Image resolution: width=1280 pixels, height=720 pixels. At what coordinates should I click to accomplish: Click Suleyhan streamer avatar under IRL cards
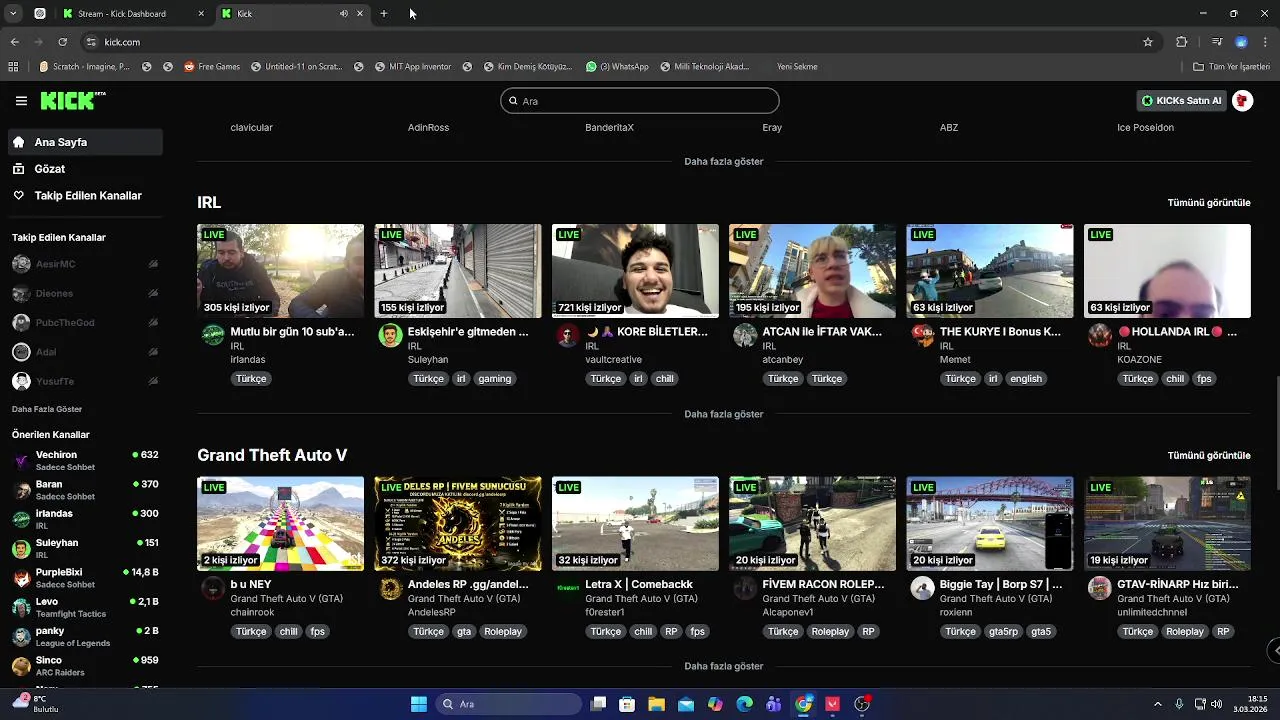pyautogui.click(x=390, y=335)
